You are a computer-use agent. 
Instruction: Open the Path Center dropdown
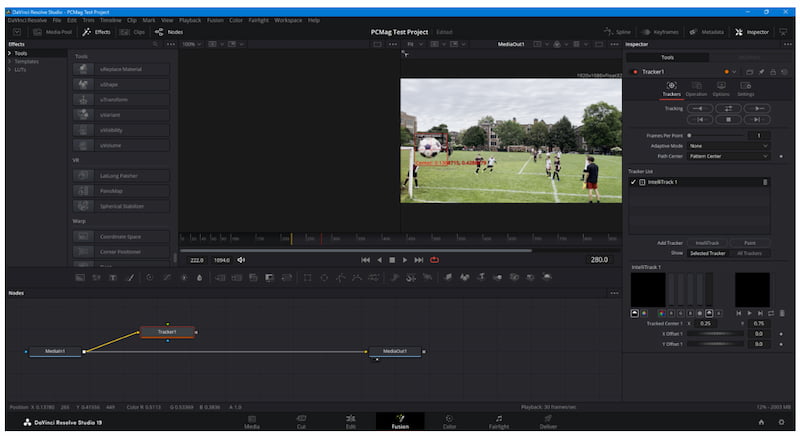(x=728, y=156)
